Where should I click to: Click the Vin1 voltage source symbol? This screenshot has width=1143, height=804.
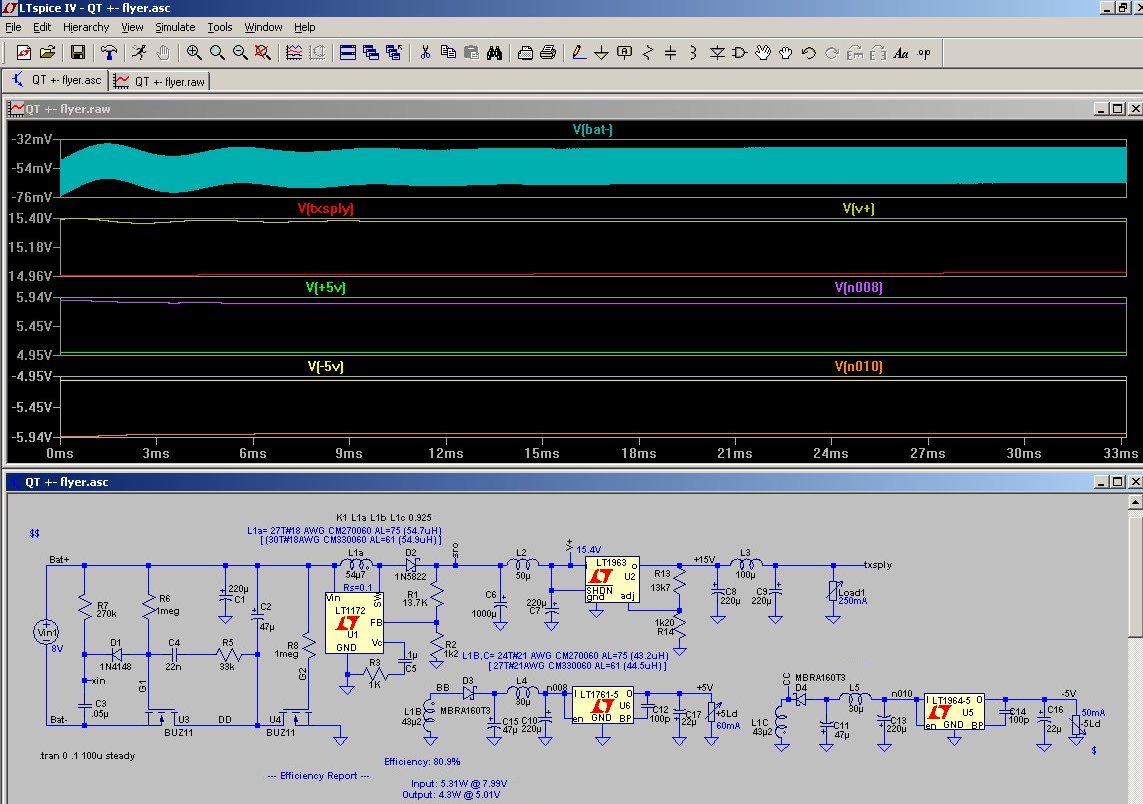click(x=47, y=632)
